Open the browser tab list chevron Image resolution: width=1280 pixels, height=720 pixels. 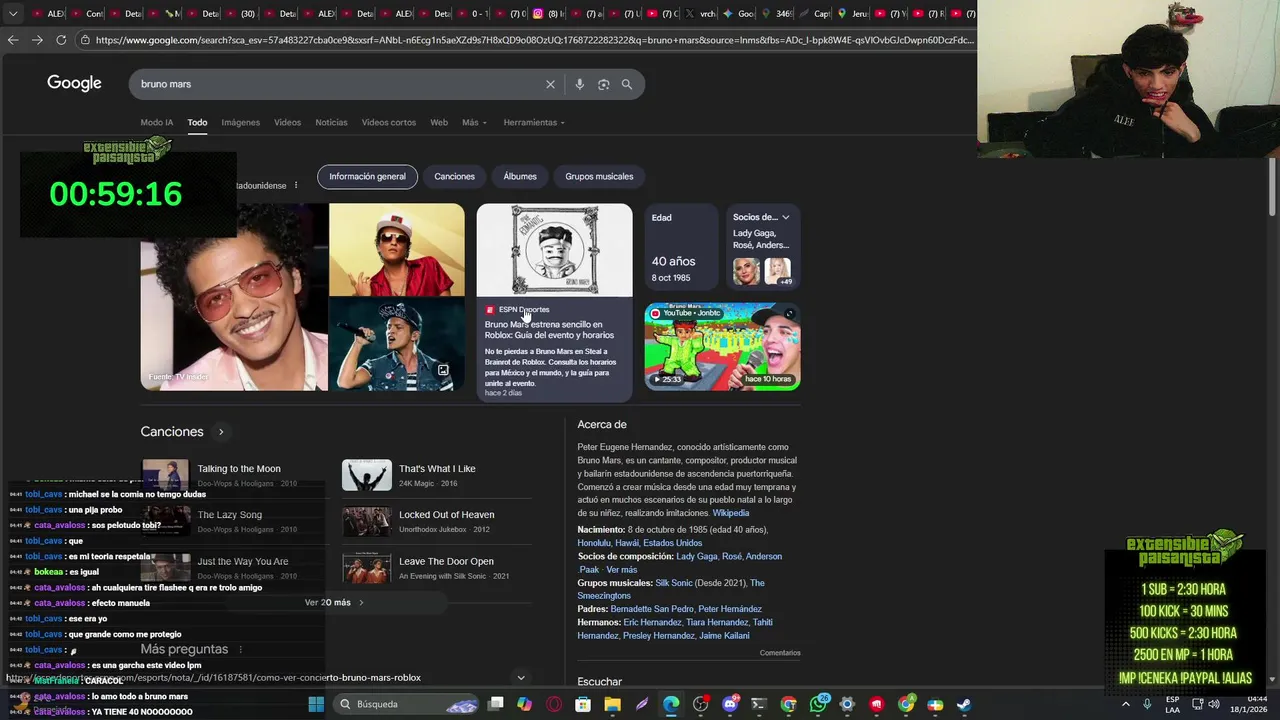click(x=13, y=14)
